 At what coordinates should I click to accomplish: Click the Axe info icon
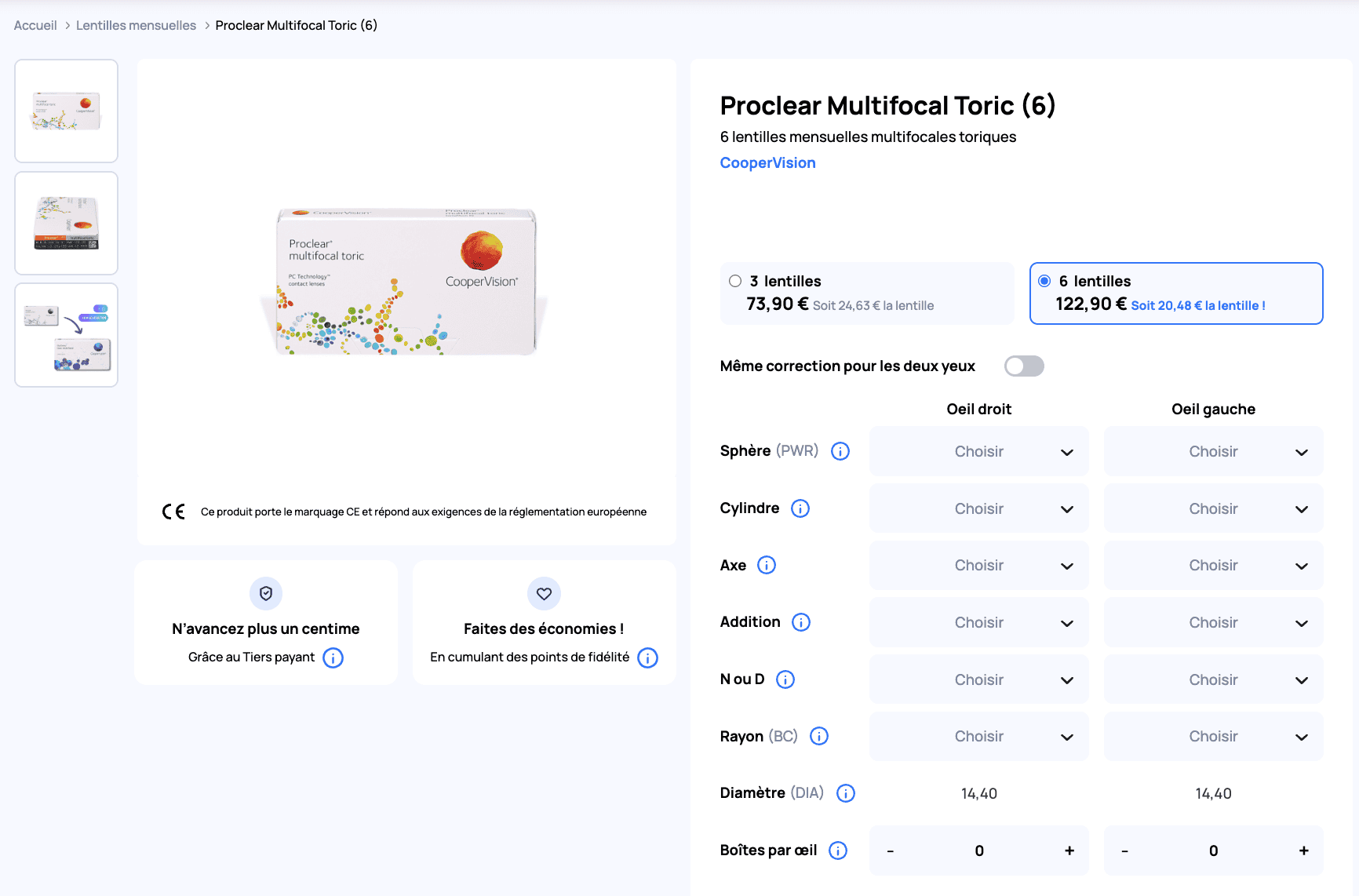767,565
